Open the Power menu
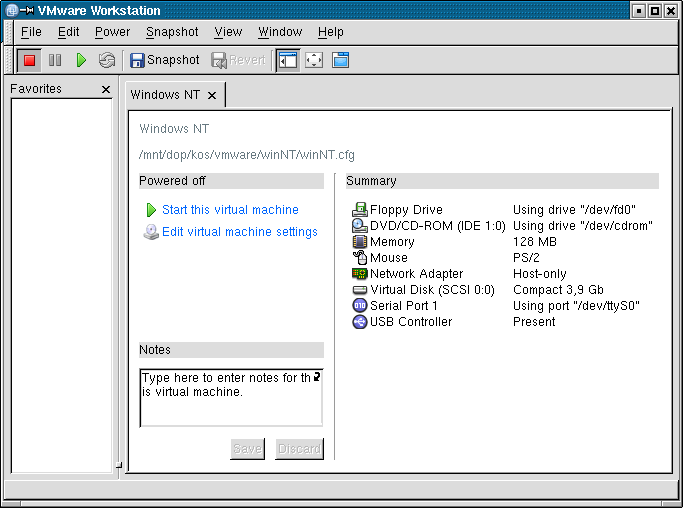 (x=112, y=32)
